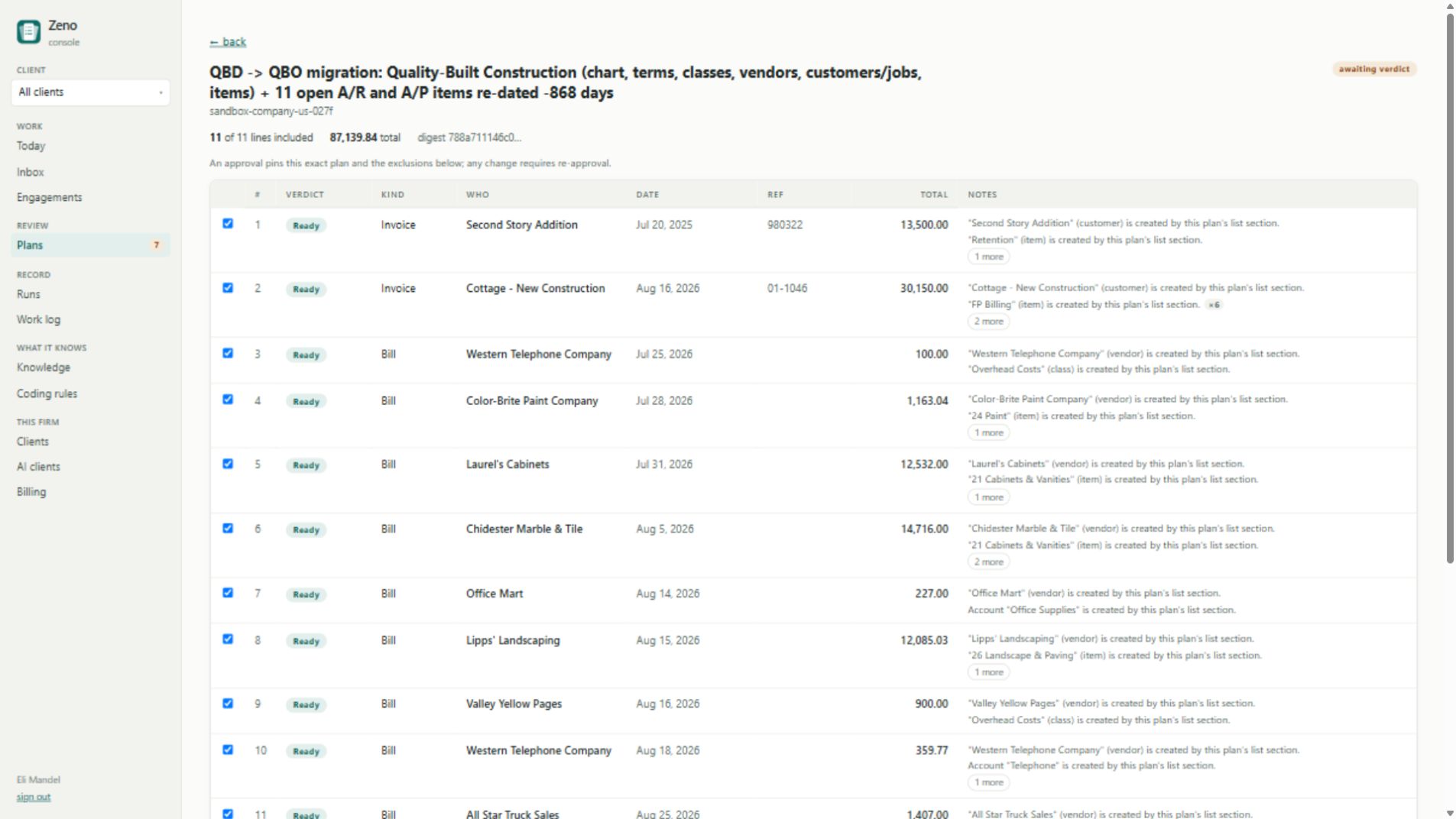Image resolution: width=1456 pixels, height=819 pixels.
Task: Click the 87,139.84 total summary
Action: pyautogui.click(x=365, y=138)
